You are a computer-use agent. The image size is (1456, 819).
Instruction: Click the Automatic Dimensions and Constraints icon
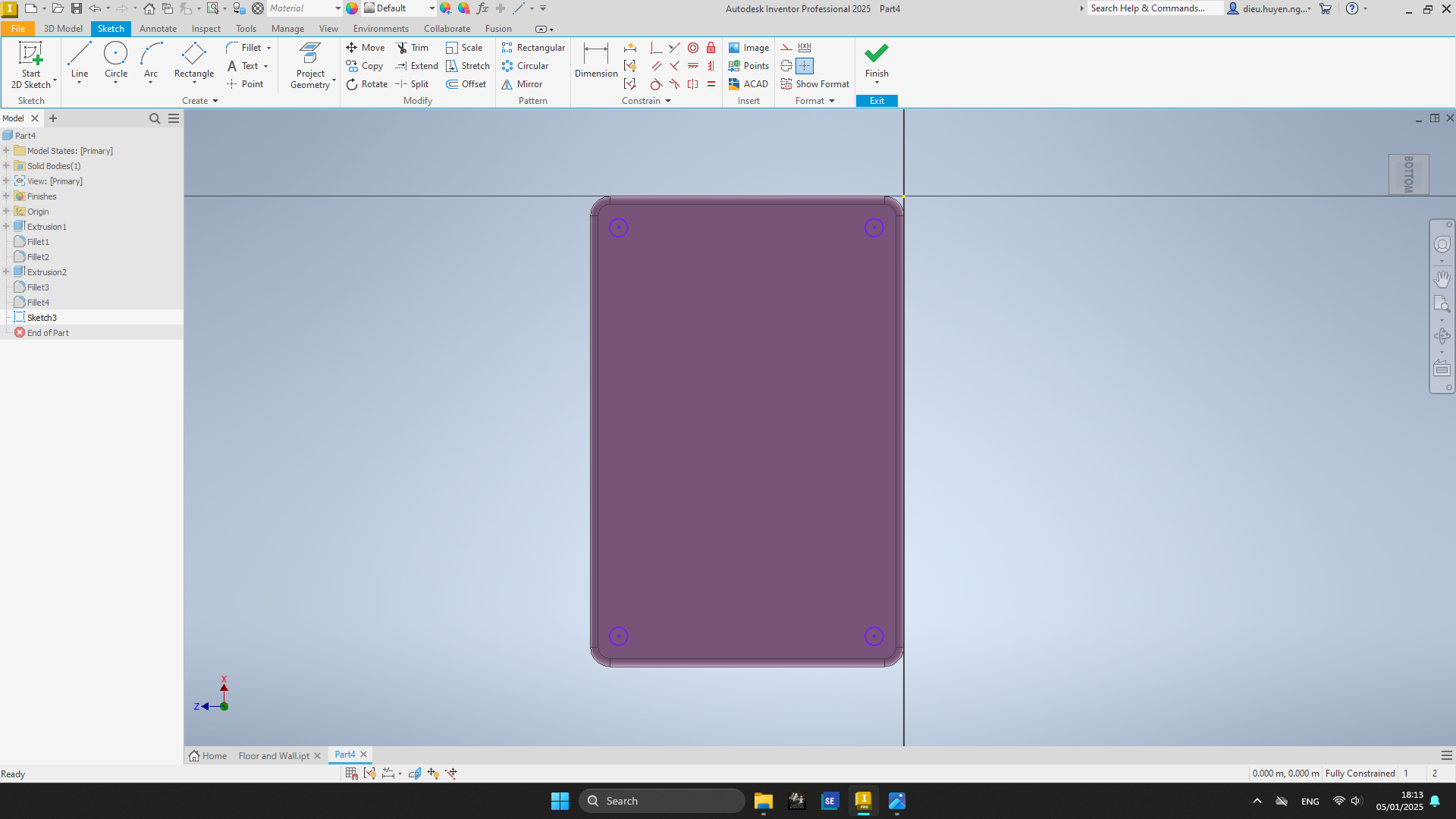pyautogui.click(x=630, y=48)
